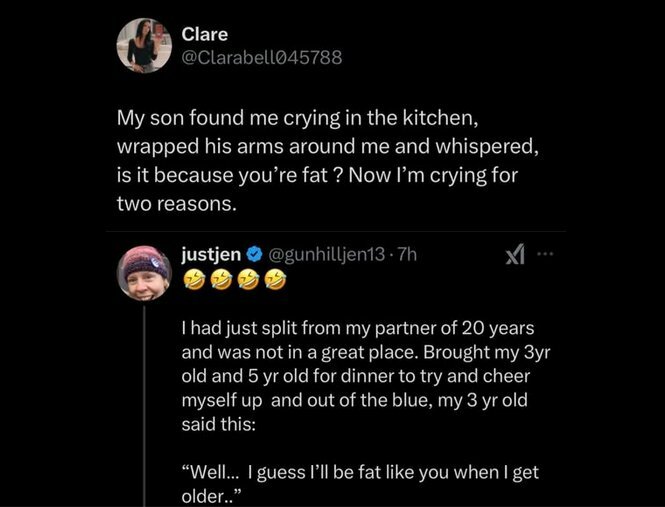Open the @Clarabell045788 handle
This screenshot has width=665, height=507.
pyautogui.click(x=261, y=57)
